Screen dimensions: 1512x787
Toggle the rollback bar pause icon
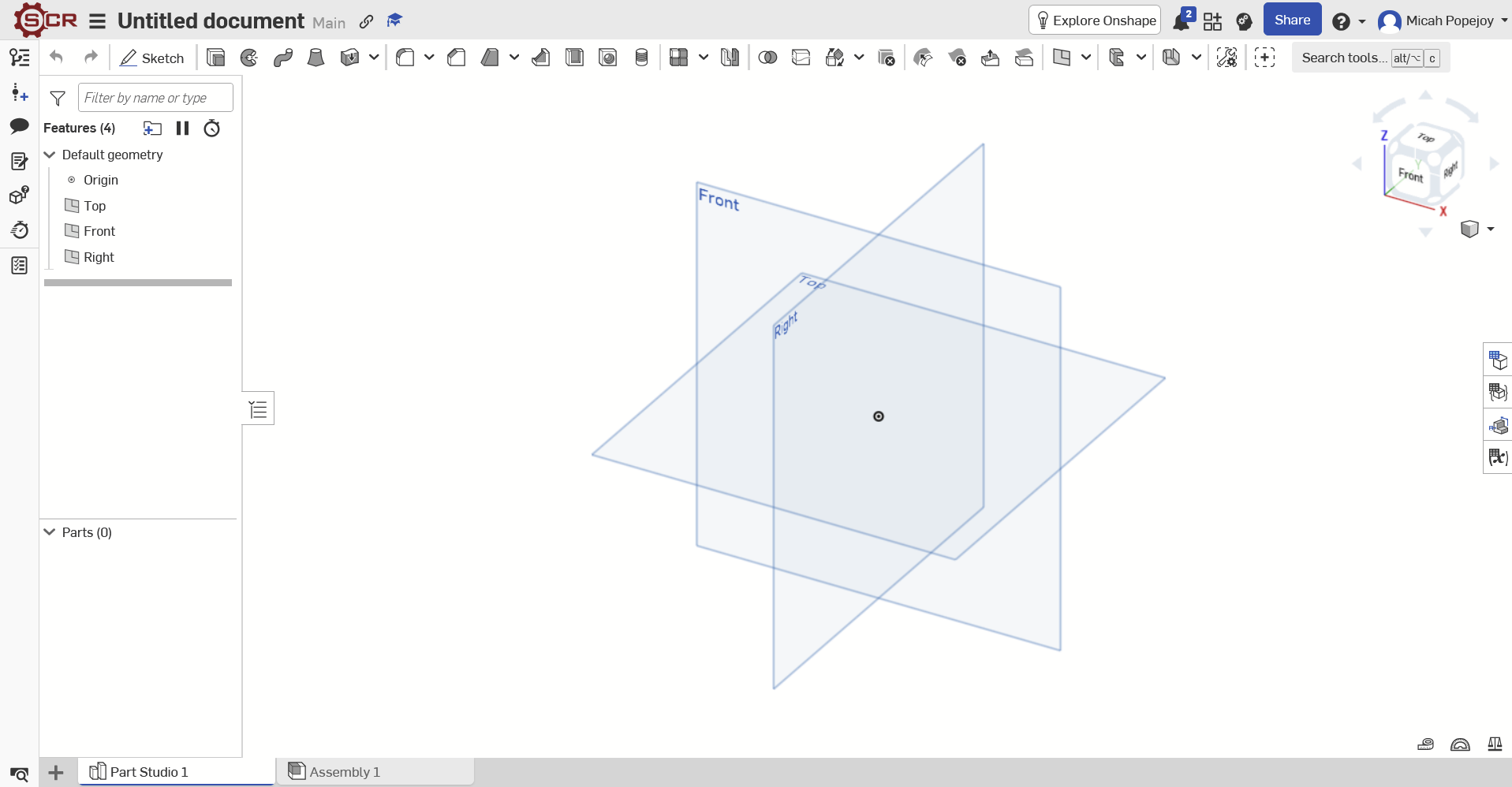tap(183, 128)
